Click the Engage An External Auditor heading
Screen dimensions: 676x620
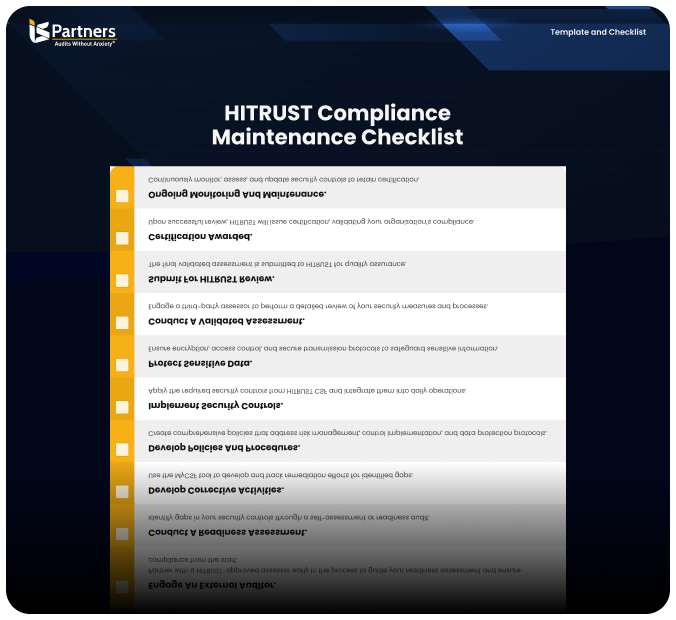pos(212,585)
